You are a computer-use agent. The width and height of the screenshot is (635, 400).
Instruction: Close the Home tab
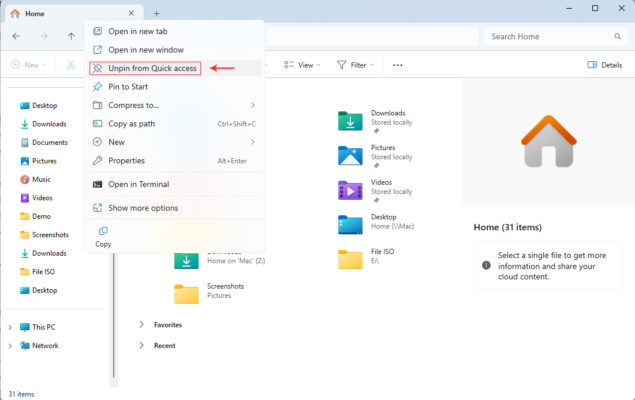coord(131,13)
